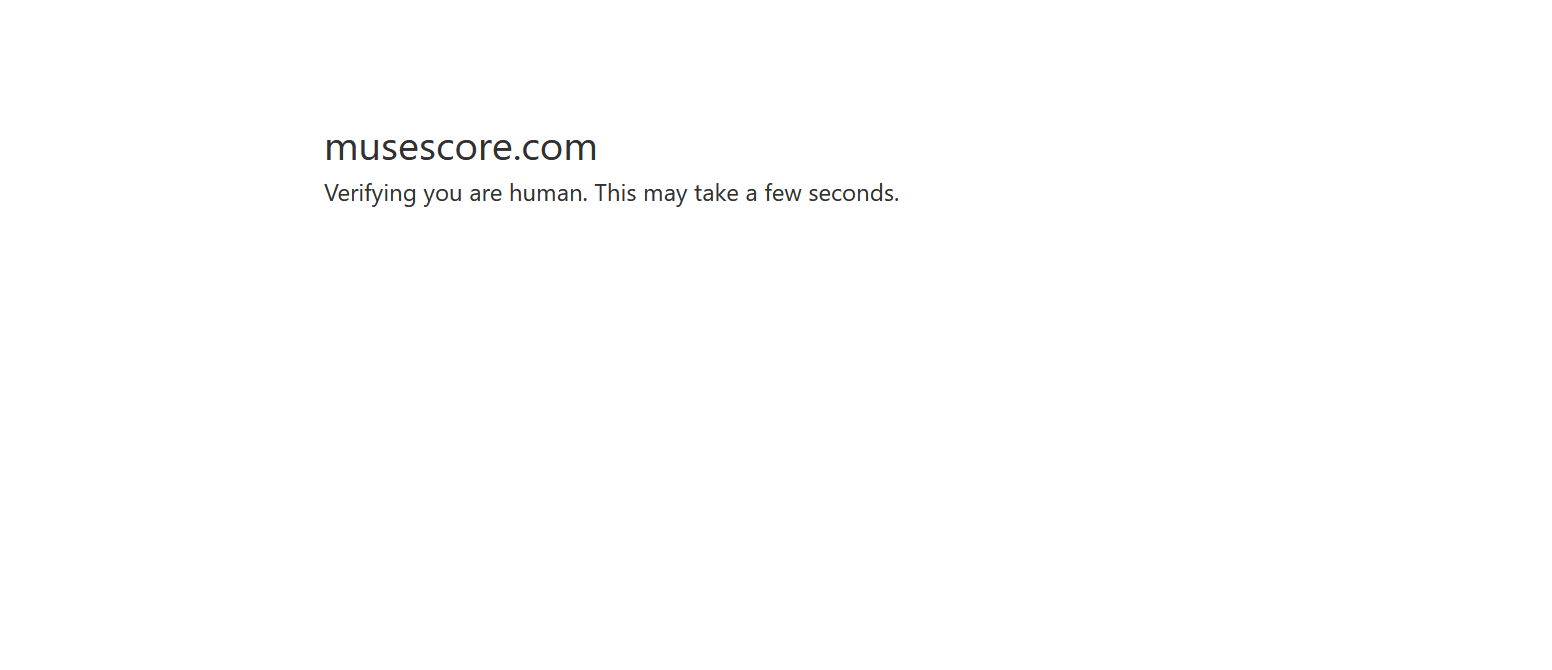The image size is (1552, 670).
Task: Click the word "are" before "human"
Action: (x=486, y=194)
